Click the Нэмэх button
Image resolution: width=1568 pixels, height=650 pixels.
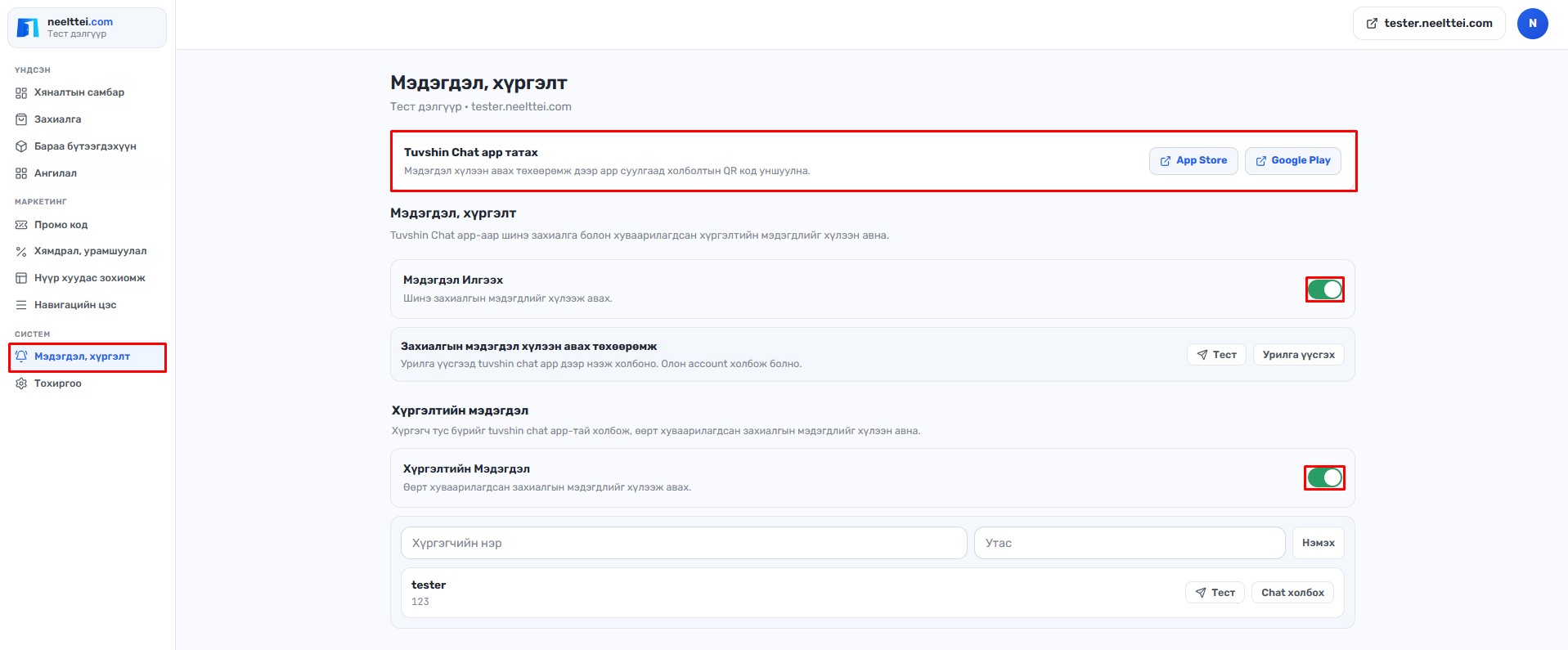click(x=1318, y=543)
